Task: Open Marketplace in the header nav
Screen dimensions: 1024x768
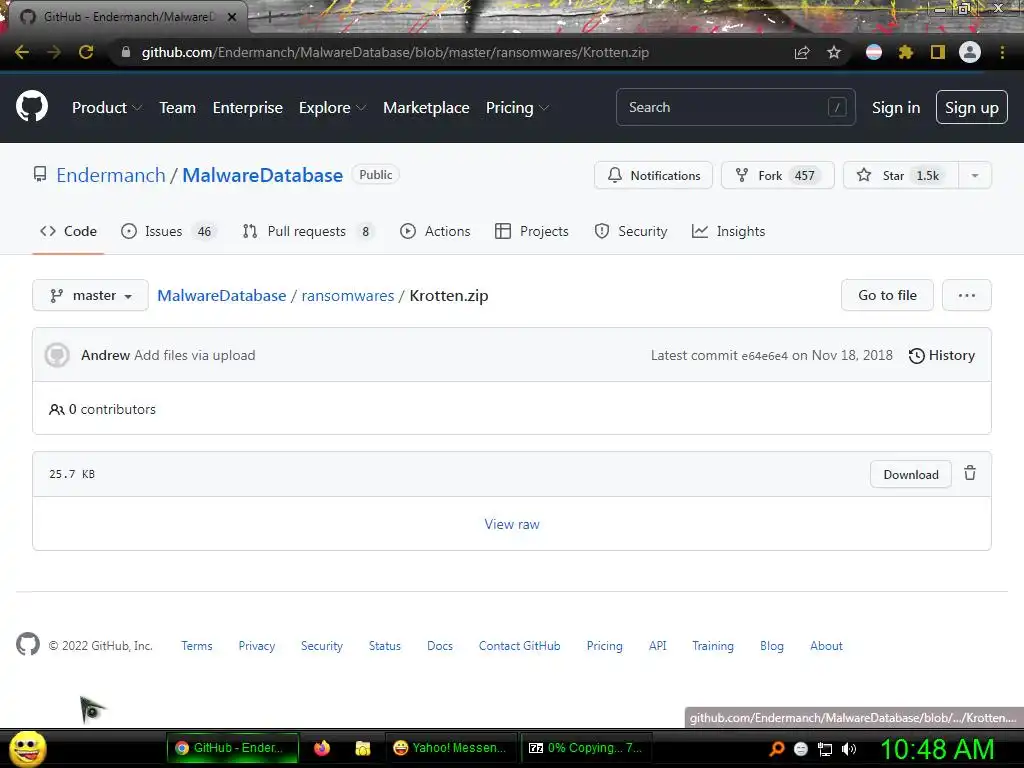Action: tap(426, 108)
